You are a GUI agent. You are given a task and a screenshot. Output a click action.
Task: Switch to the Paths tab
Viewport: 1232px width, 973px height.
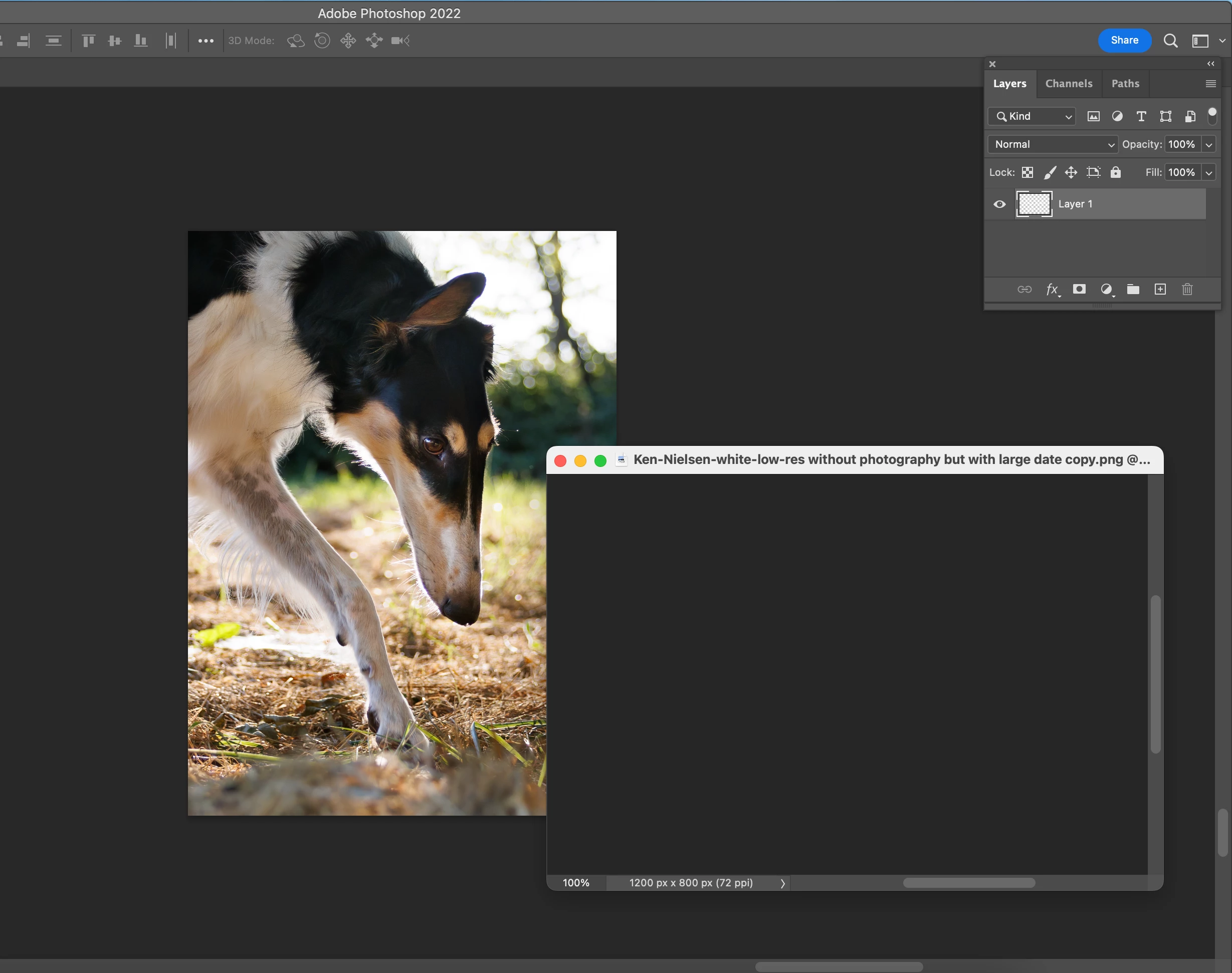(x=1125, y=84)
